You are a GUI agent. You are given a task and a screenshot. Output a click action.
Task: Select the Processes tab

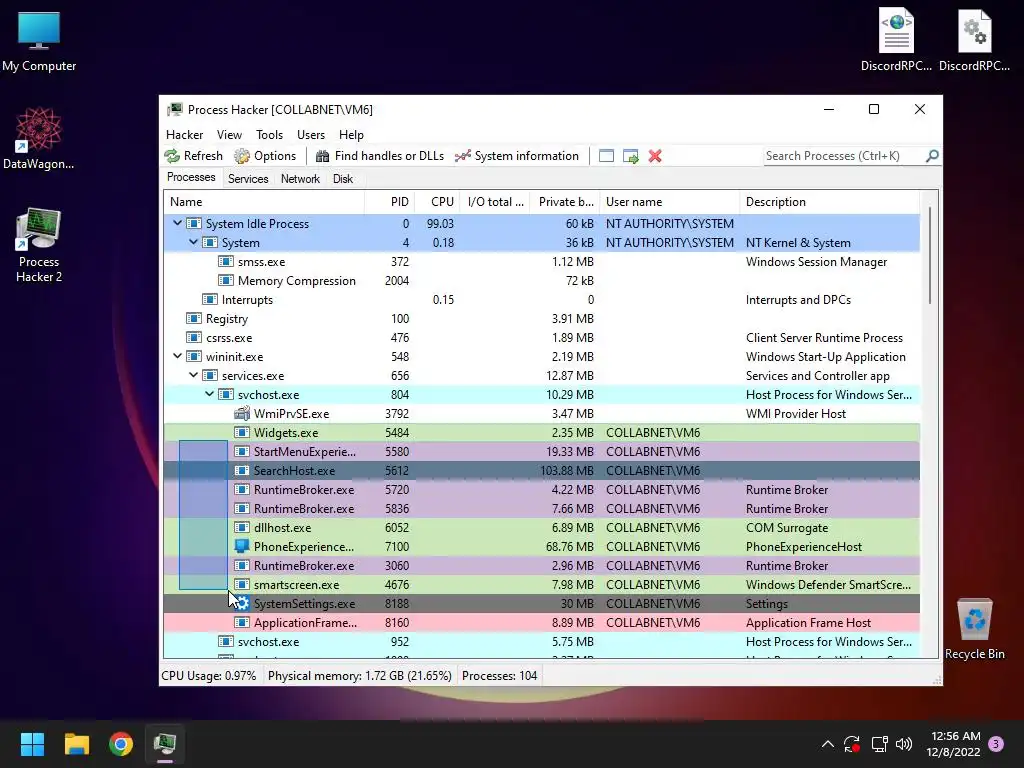point(191,178)
